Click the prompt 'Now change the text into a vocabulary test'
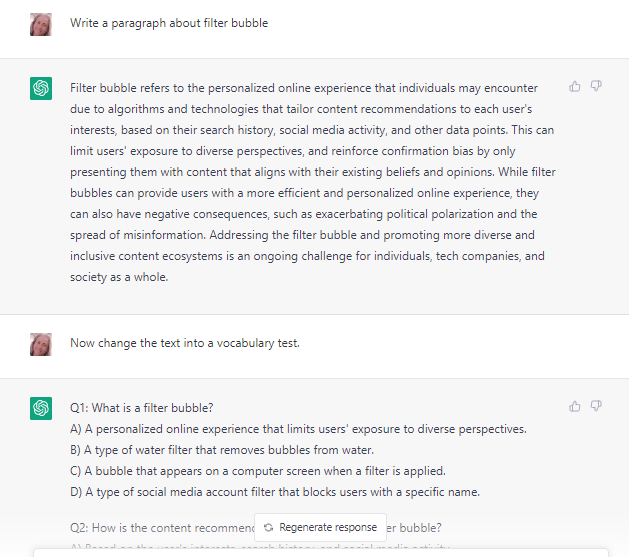Screen dimensions: 629x557 click(185, 343)
